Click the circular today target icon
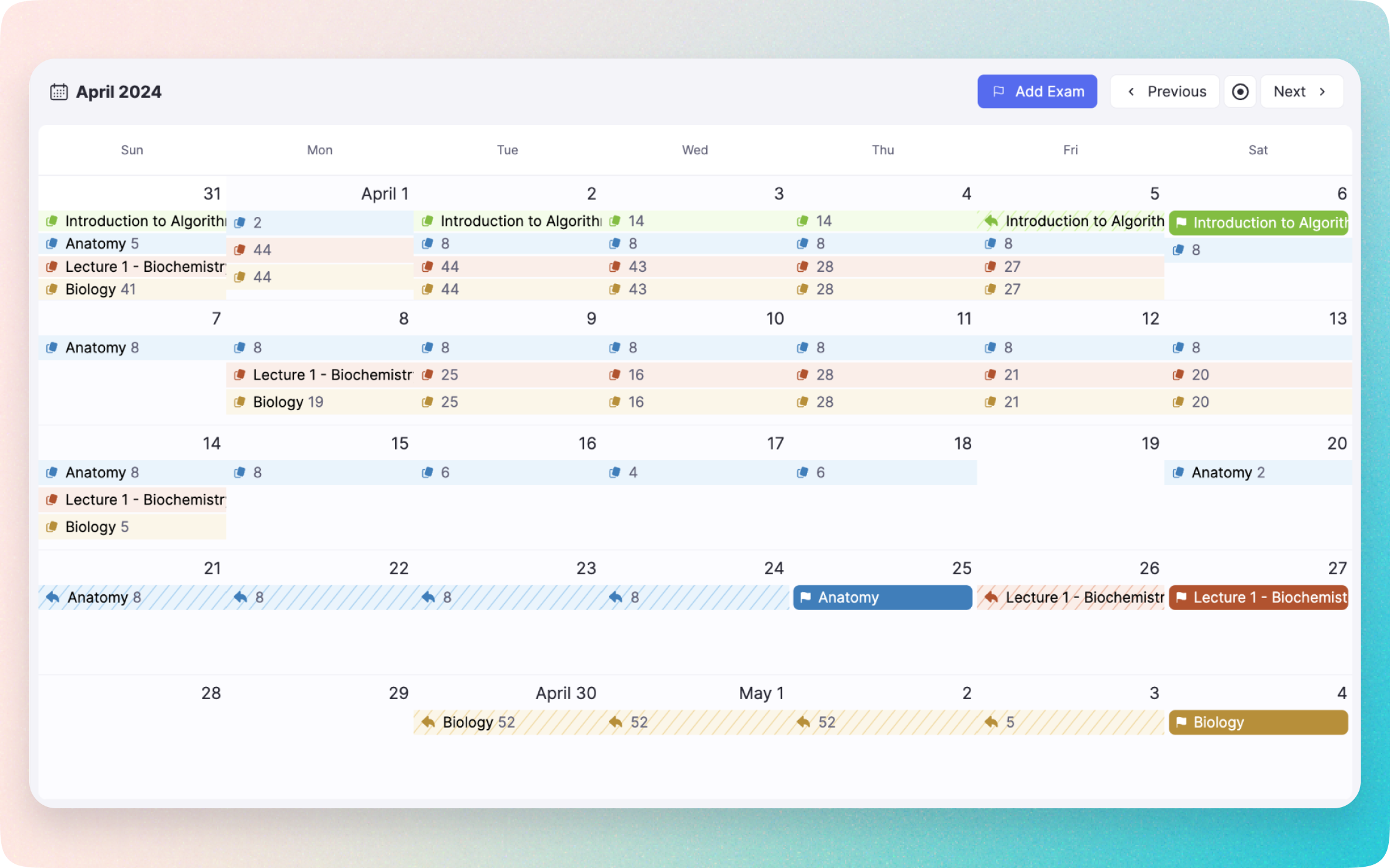 [x=1240, y=91]
